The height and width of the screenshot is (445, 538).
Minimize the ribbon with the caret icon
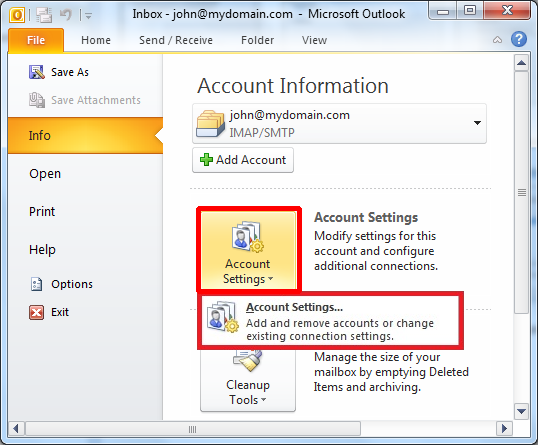coord(498,40)
